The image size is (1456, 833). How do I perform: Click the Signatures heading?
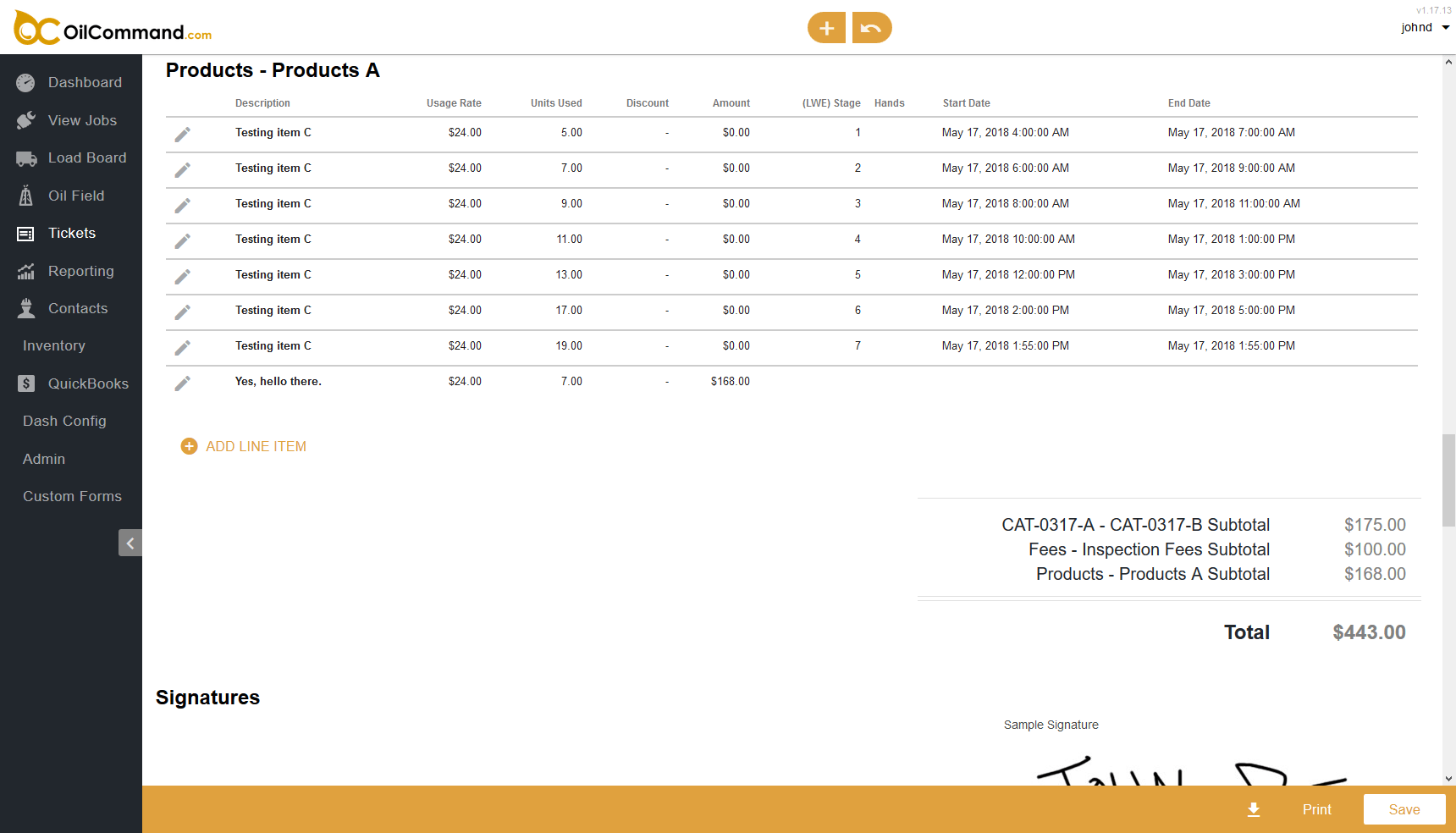click(x=208, y=698)
